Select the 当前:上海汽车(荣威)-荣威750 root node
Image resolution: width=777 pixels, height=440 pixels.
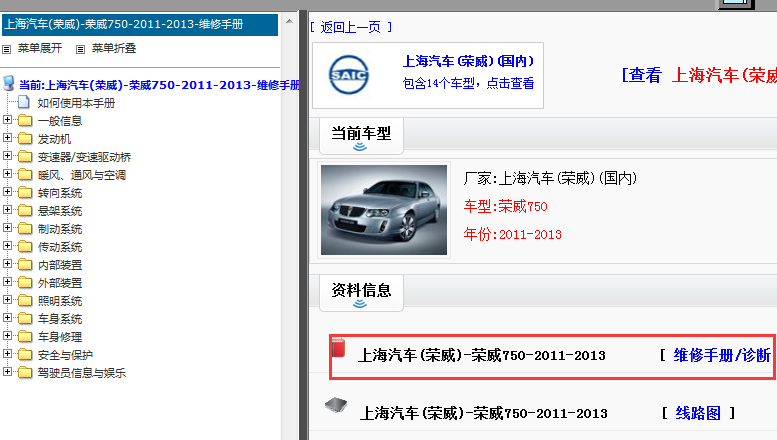click(159, 85)
